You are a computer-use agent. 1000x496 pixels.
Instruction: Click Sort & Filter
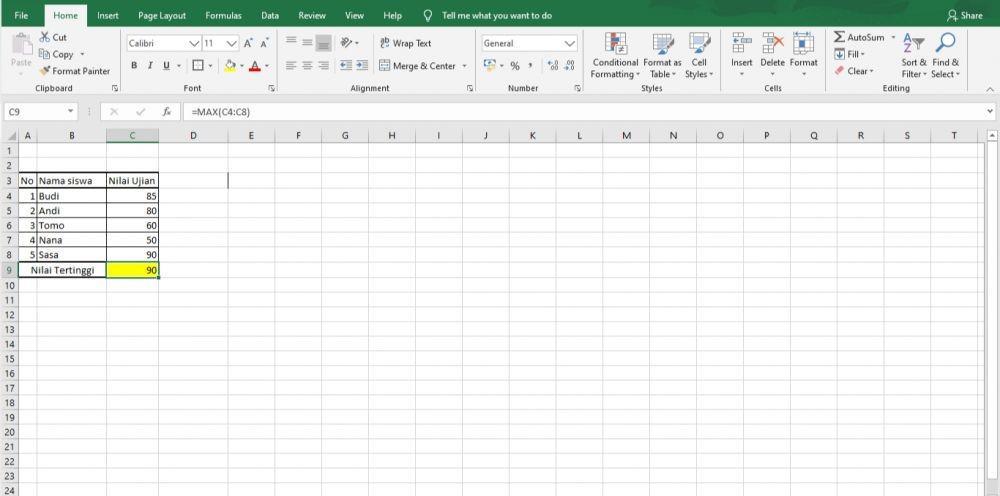tap(914, 56)
